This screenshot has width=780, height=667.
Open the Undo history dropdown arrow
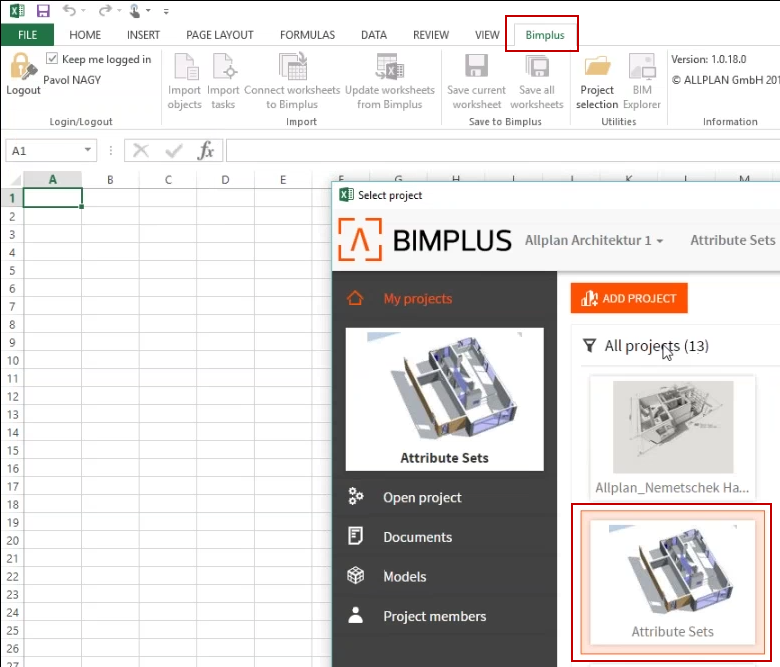tap(83, 10)
